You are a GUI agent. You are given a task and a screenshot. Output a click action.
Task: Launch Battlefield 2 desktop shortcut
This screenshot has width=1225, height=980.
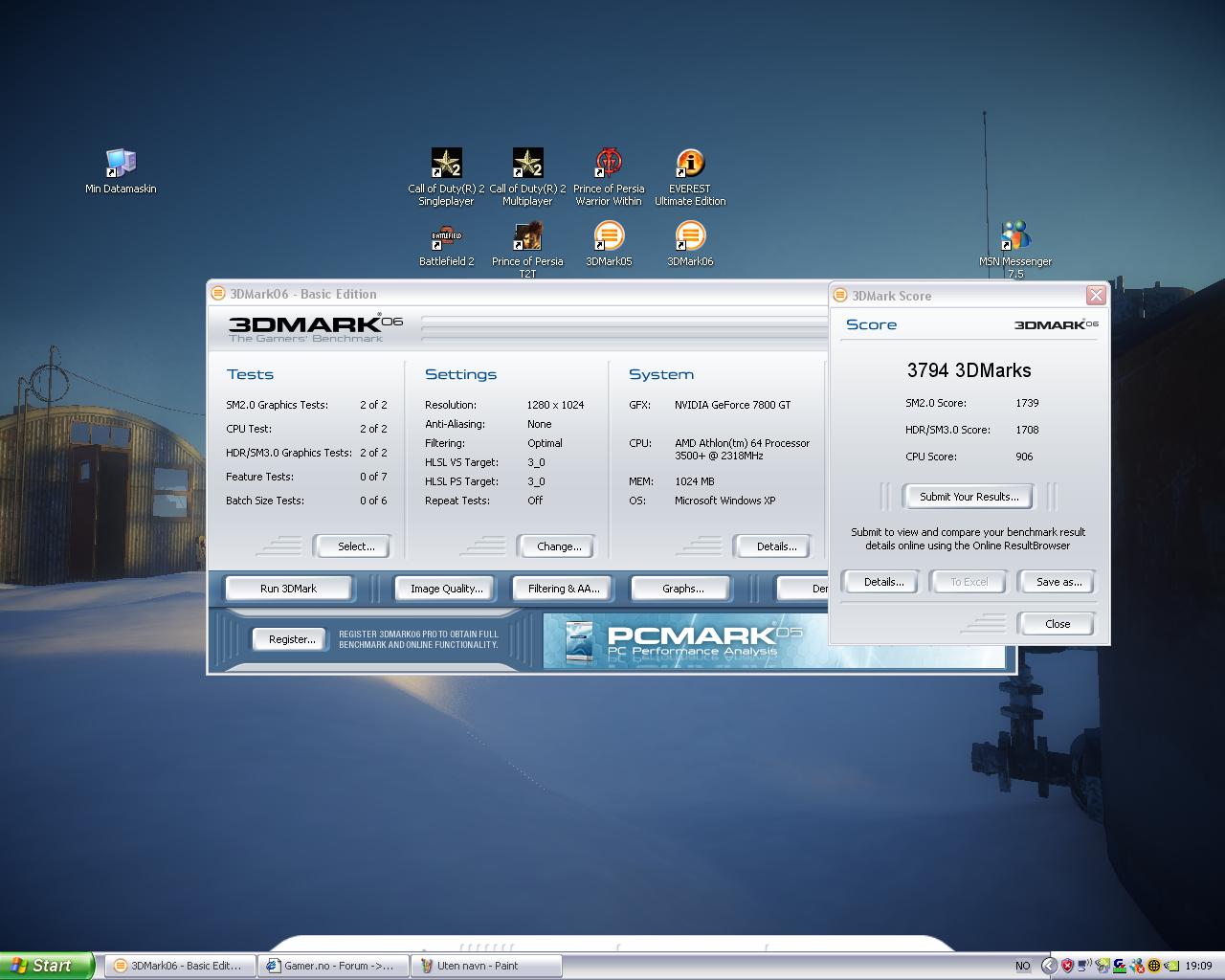click(446, 244)
